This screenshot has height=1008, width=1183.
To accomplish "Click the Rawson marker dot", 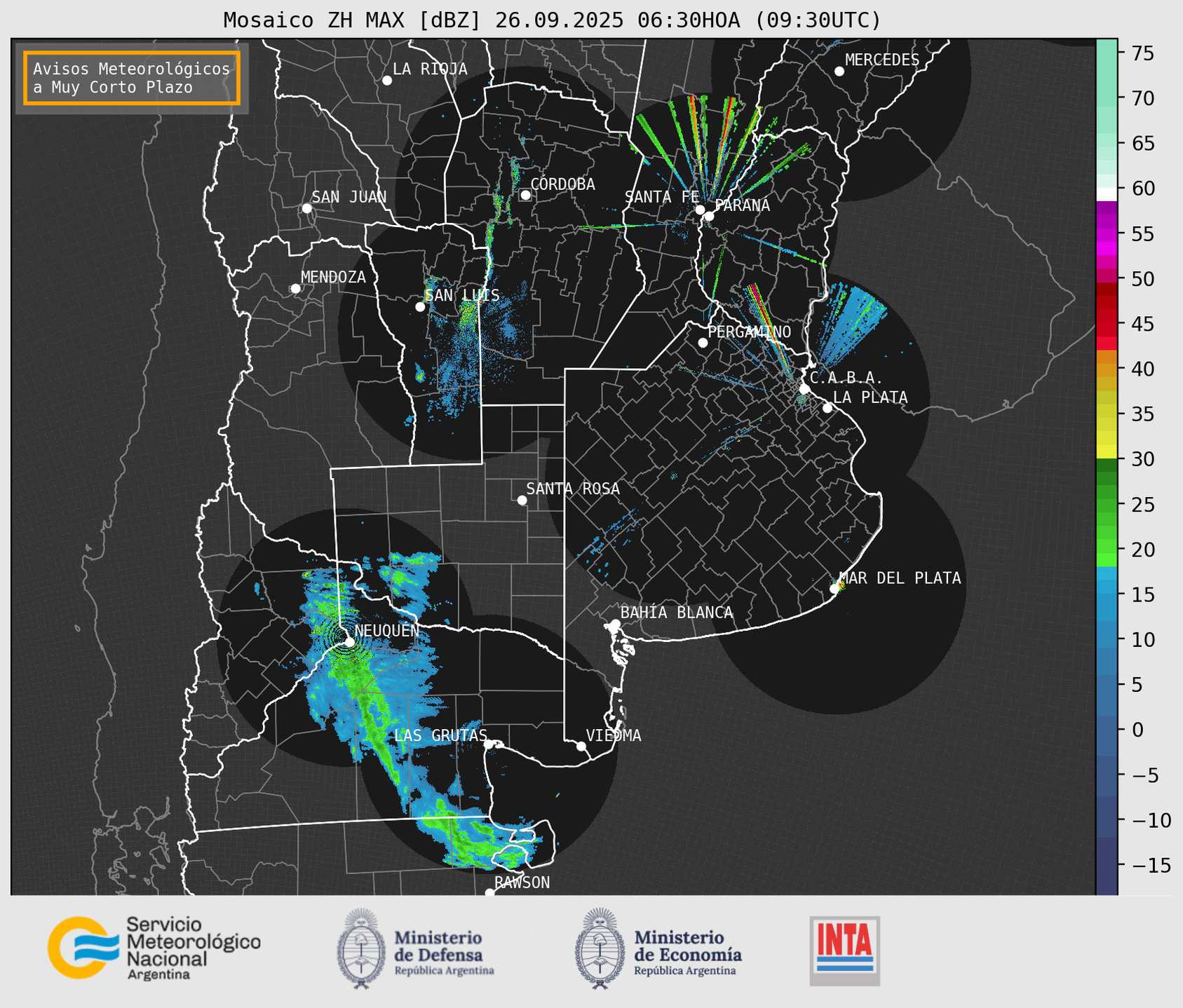I will coord(489,893).
